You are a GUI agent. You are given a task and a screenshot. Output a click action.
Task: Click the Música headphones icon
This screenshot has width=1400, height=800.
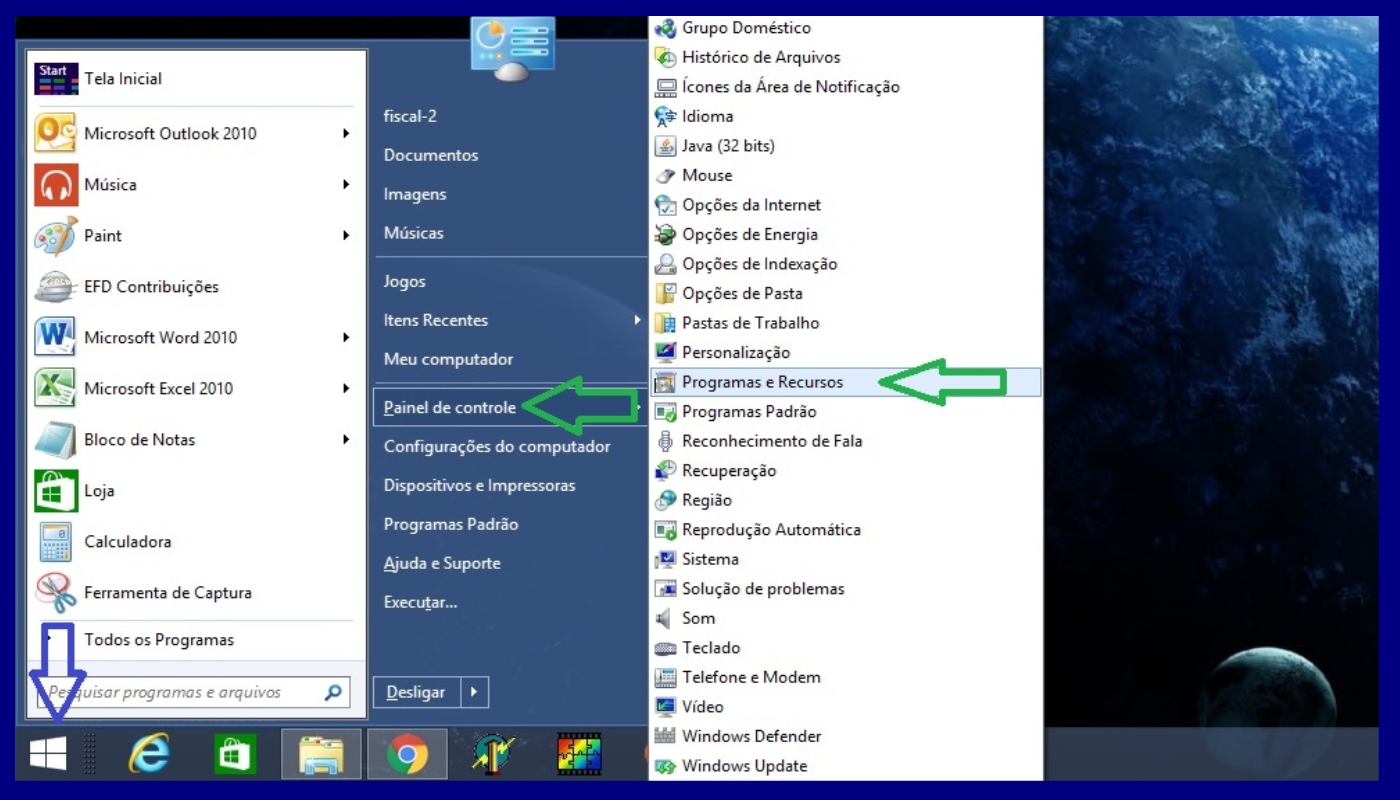click(x=56, y=185)
